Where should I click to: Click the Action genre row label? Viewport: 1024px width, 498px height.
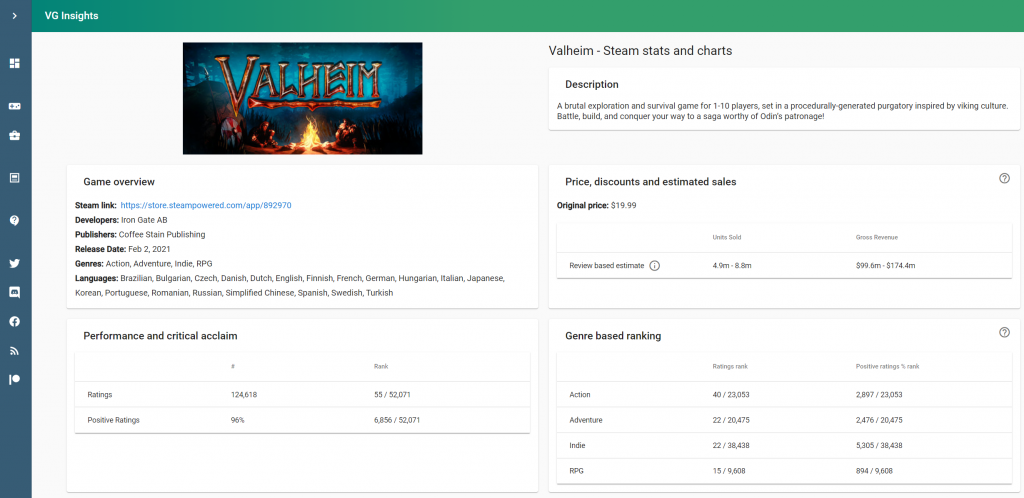580,395
